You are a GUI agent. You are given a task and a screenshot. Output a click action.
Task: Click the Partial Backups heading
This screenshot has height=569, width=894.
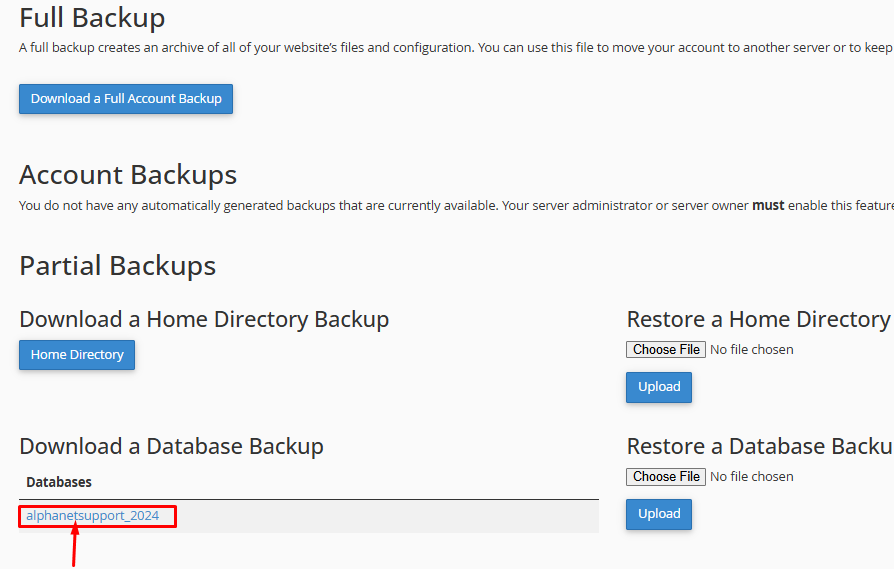[x=117, y=265]
